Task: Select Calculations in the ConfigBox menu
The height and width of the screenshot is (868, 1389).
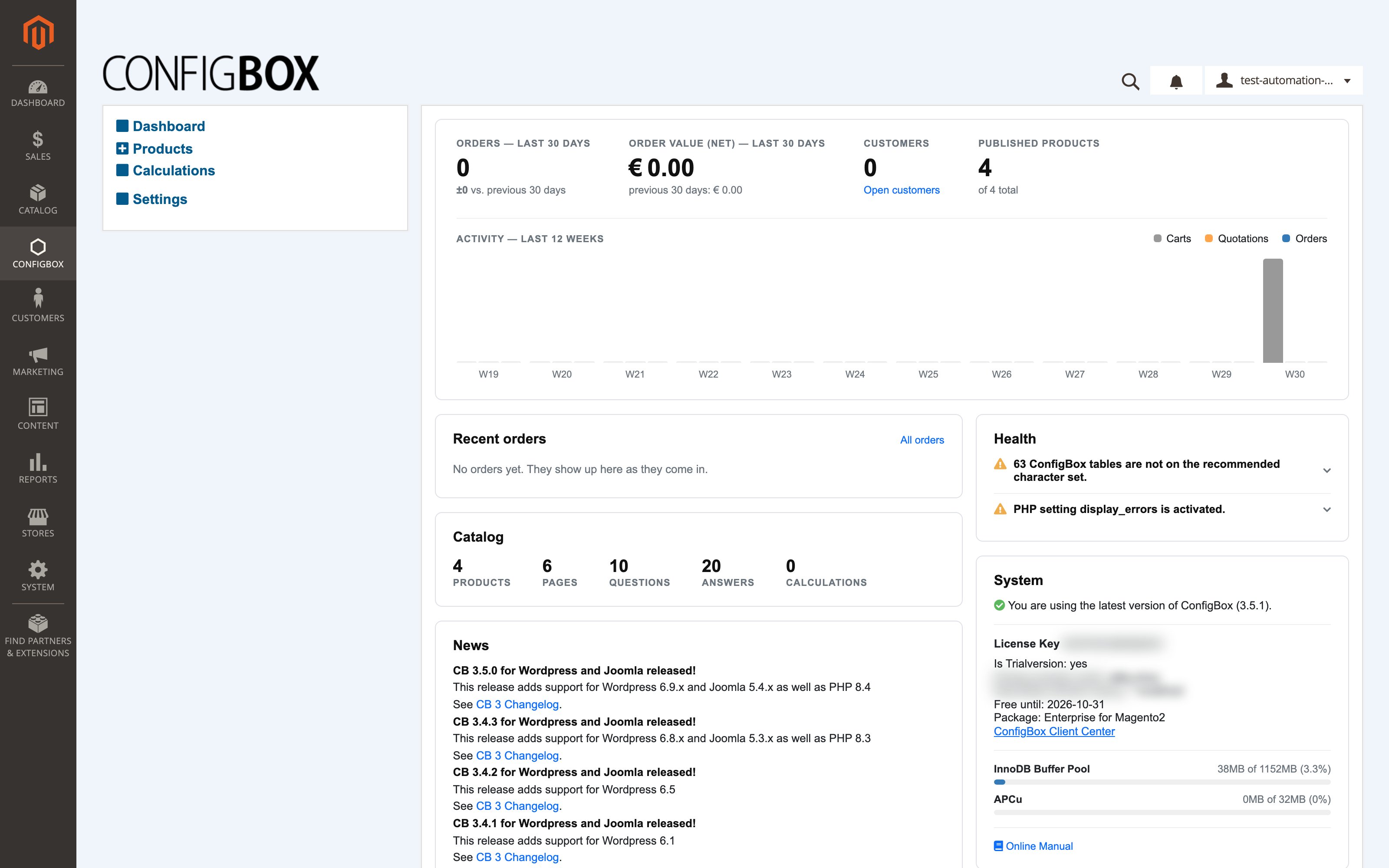Action: (173, 170)
